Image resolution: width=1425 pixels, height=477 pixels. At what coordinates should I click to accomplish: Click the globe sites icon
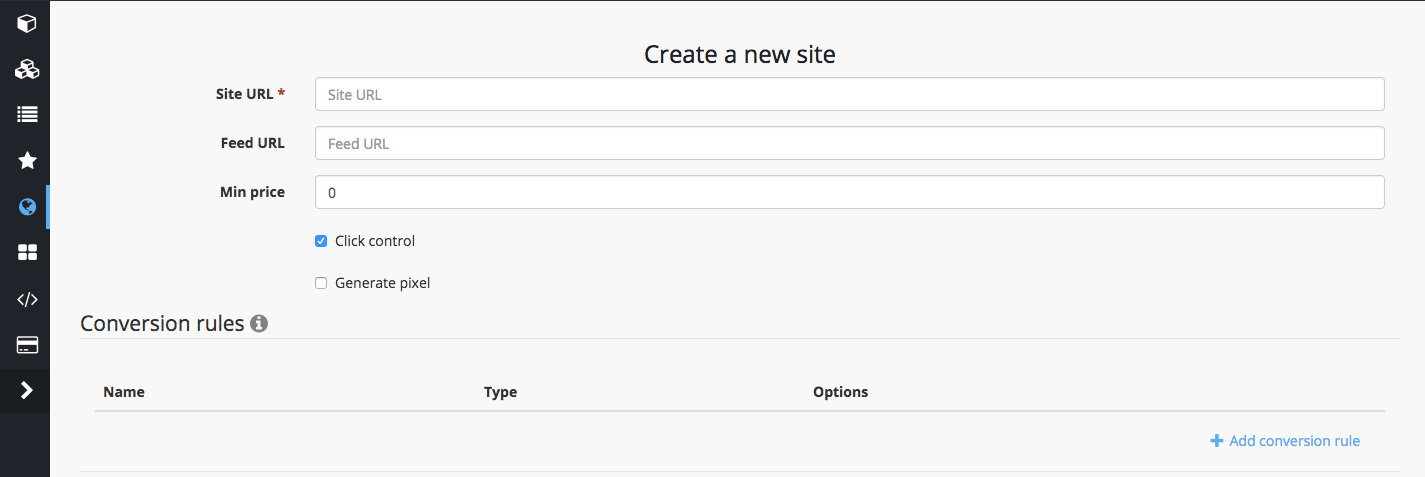point(27,207)
